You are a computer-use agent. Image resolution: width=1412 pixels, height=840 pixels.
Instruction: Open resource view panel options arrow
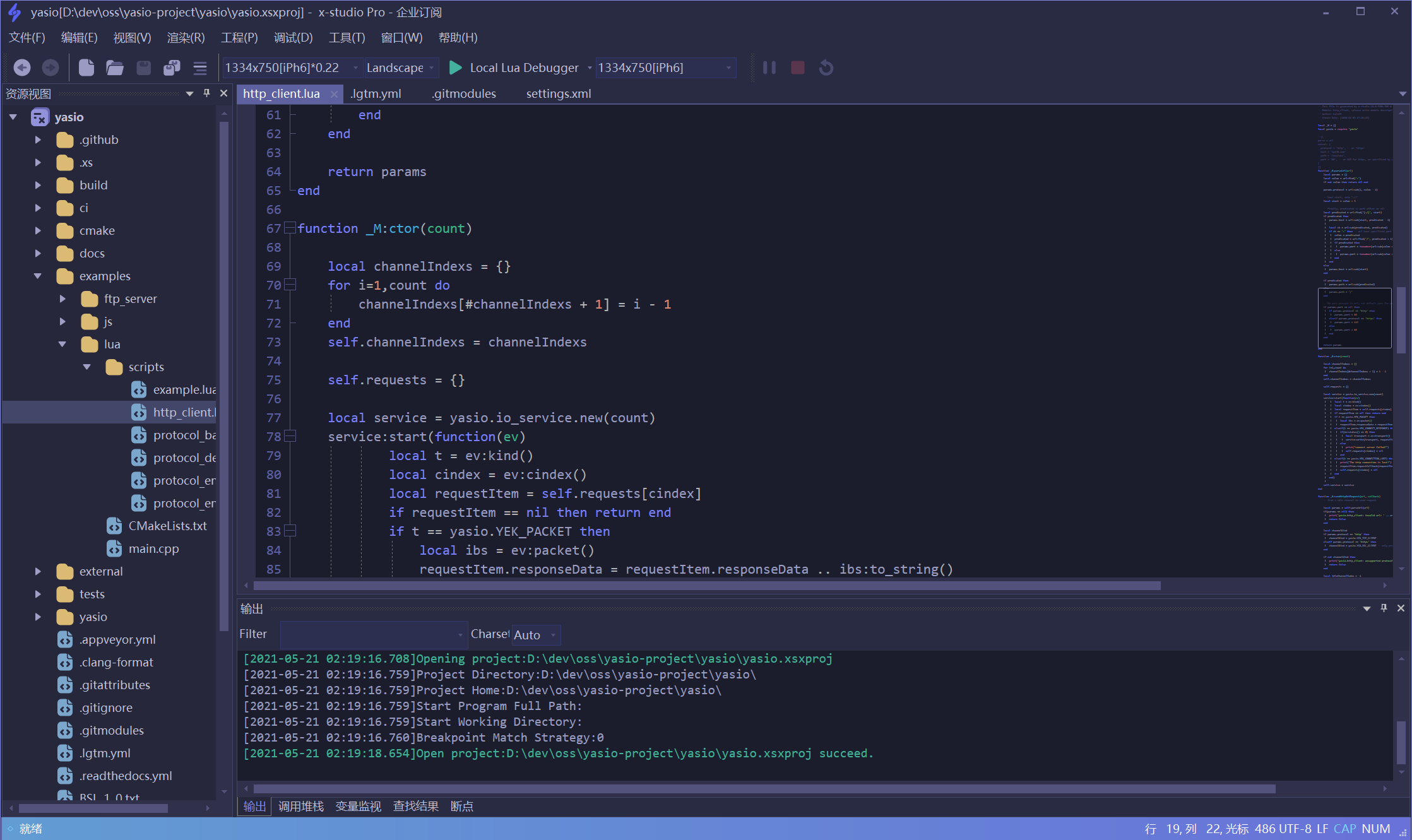[x=189, y=94]
